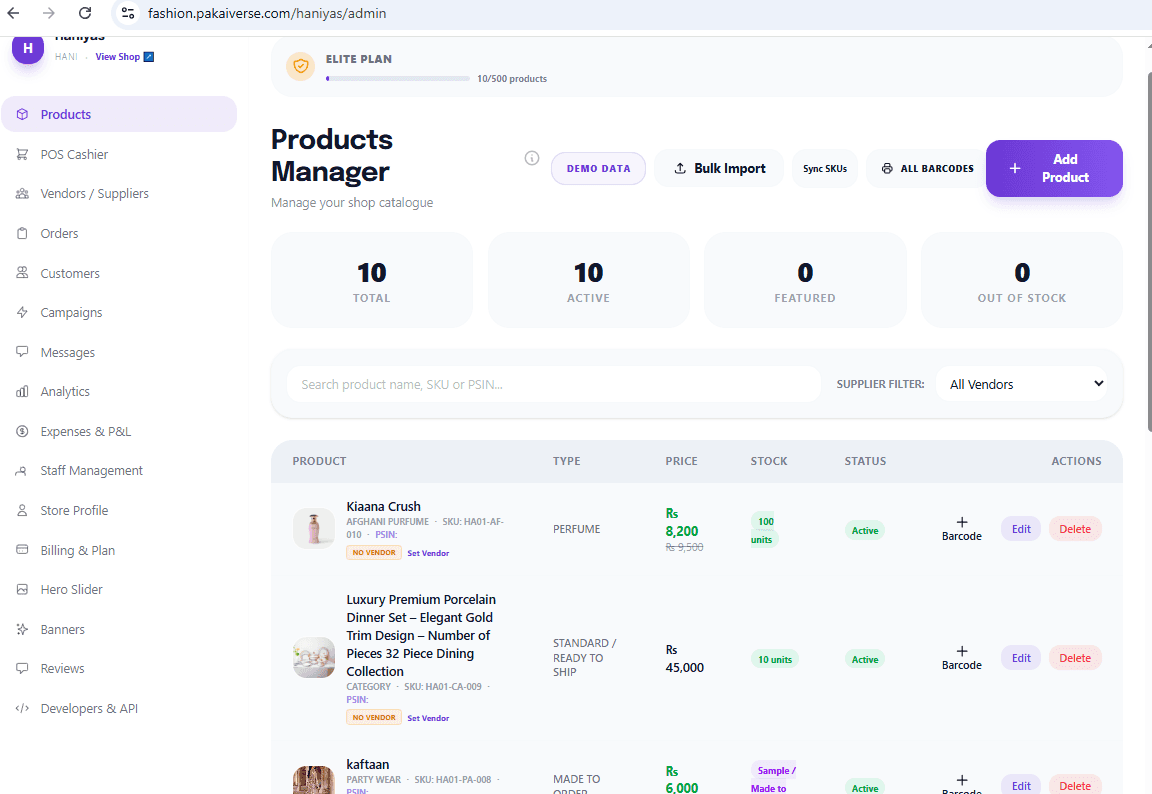The image size is (1152, 794).
Task: Click the '10 units' stock badge
Action: (x=774, y=659)
